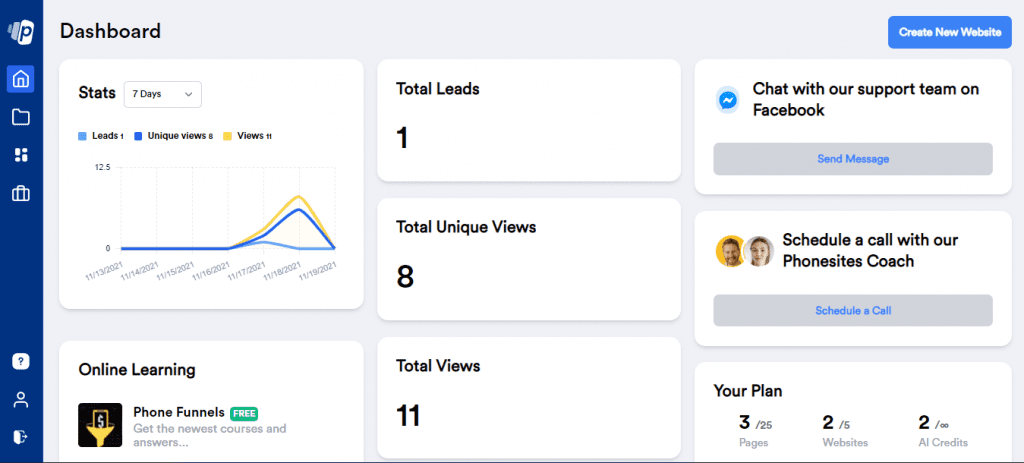
Task: Click the Facebook Messenger icon
Action: coord(729,100)
